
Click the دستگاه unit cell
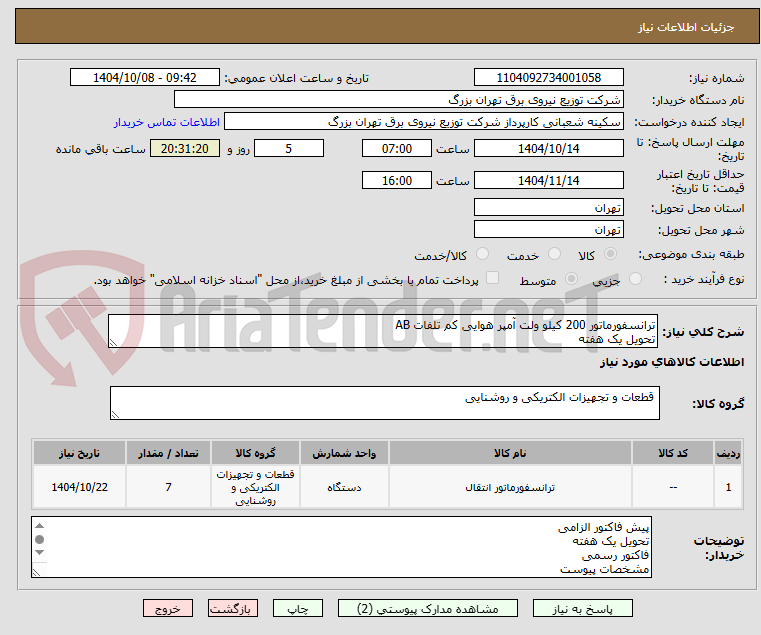tap(344, 487)
